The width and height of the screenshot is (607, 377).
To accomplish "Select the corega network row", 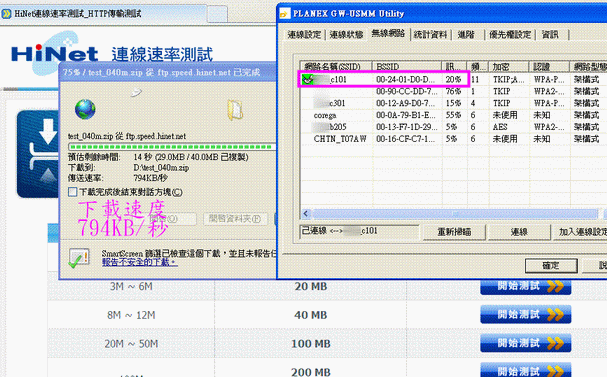I will tap(453, 115).
